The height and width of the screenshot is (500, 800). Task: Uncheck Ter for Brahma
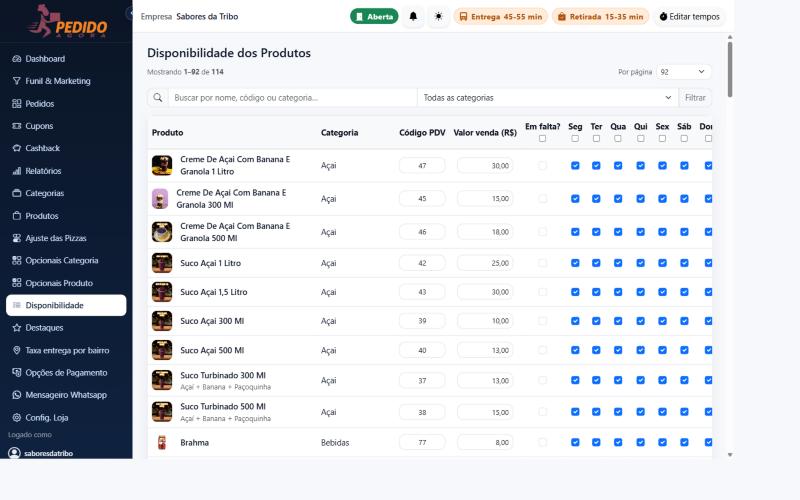[x=596, y=442]
